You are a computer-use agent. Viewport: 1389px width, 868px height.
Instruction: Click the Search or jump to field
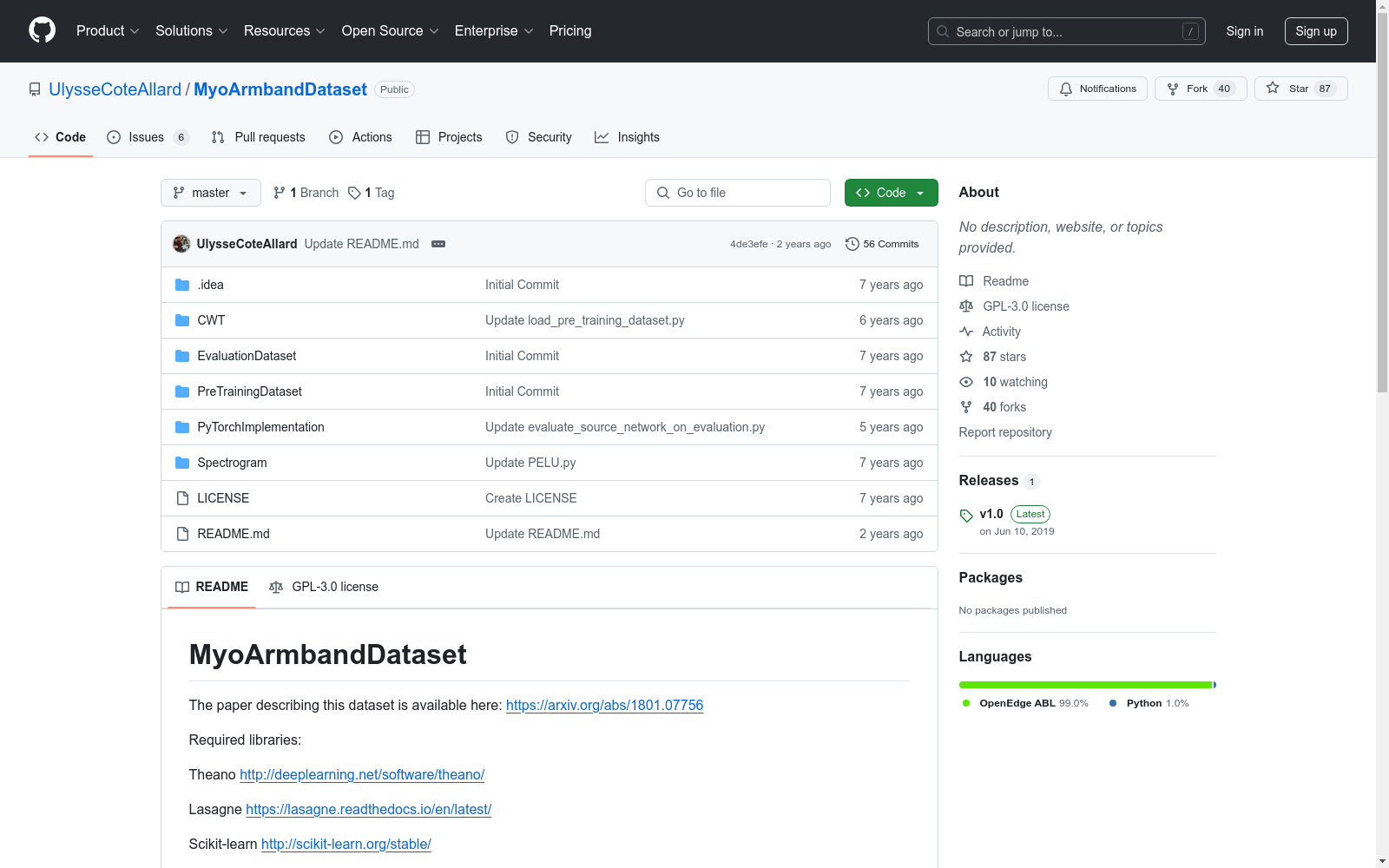(x=1067, y=31)
